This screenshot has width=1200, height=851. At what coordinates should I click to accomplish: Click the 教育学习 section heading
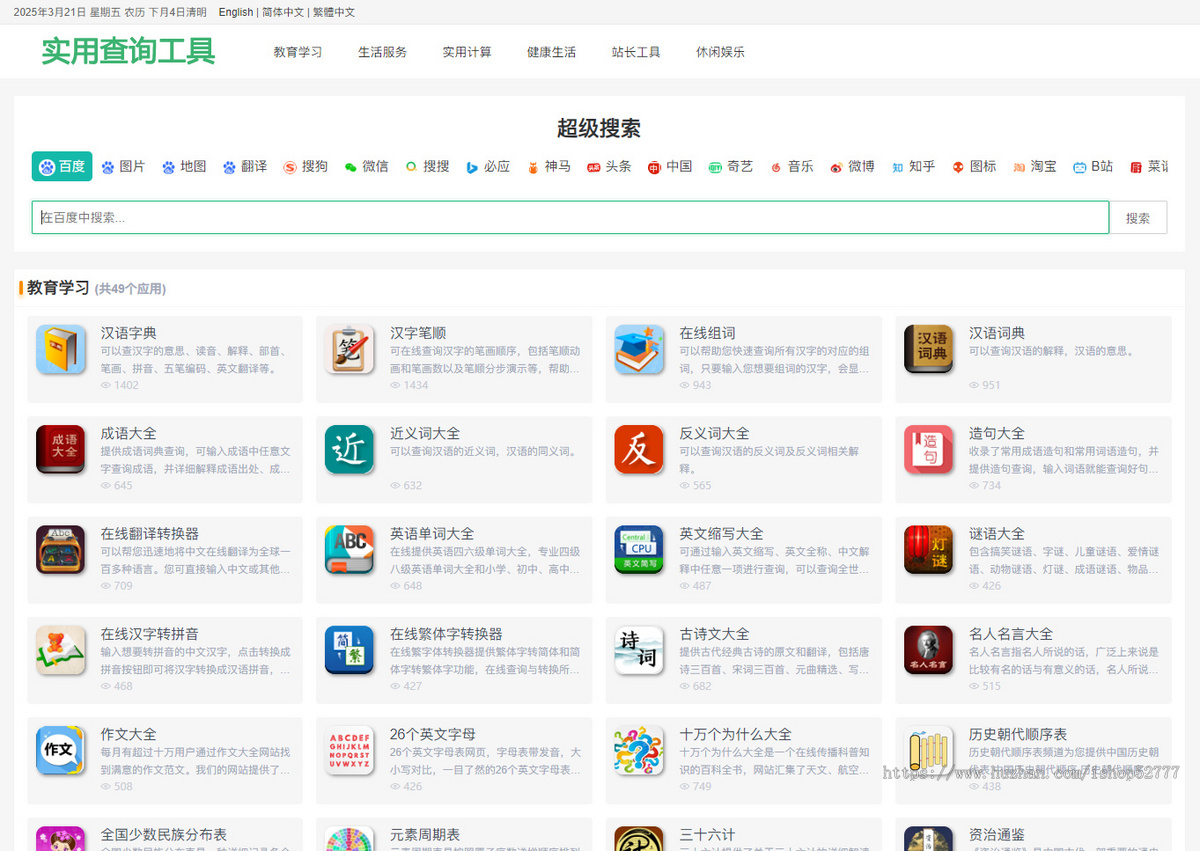coord(58,288)
